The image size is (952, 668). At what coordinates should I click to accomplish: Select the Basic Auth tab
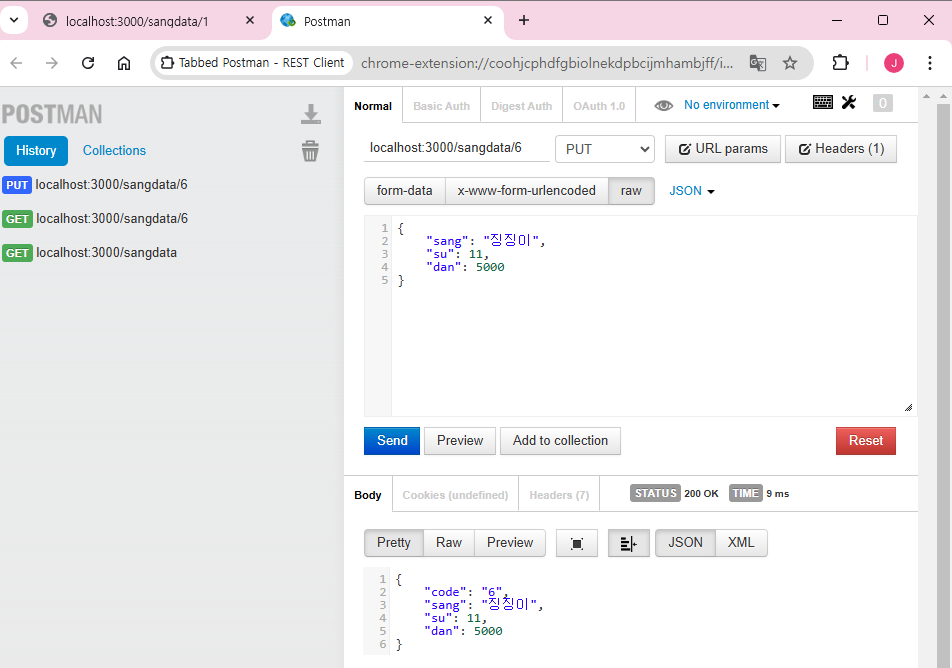coord(441,106)
